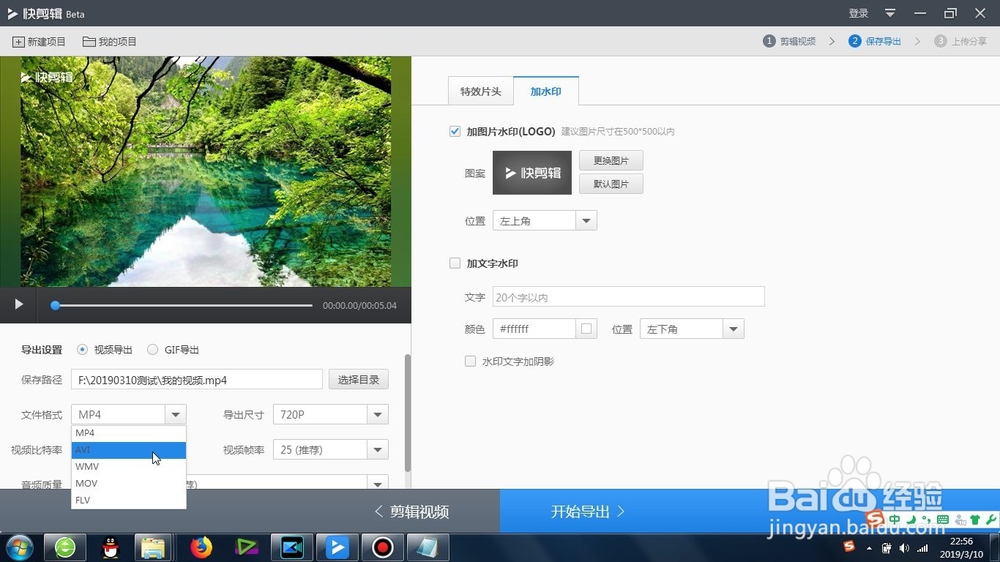Image resolution: width=1000 pixels, height=562 pixels.
Task: Open the 视频帧率 25 dropdown
Action: (x=330, y=450)
